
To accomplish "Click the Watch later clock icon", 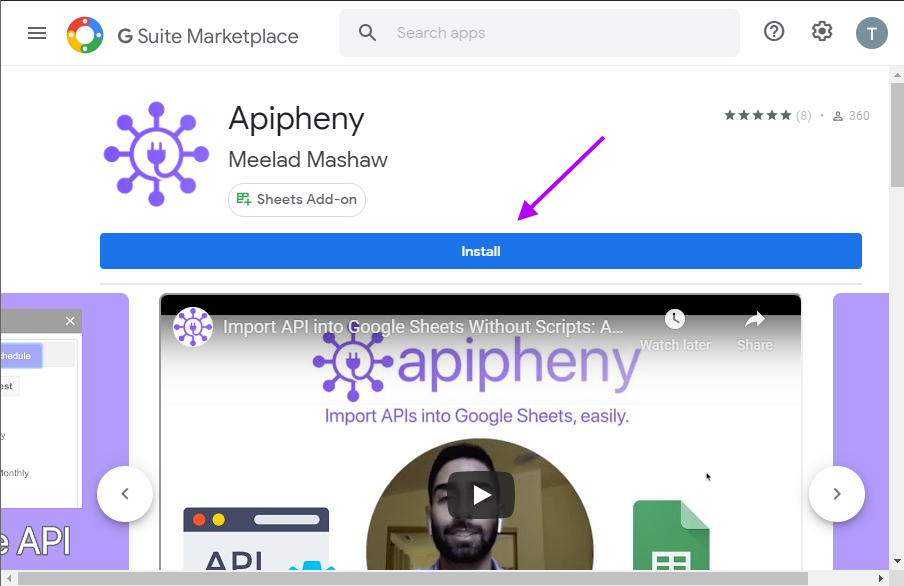I will (675, 319).
